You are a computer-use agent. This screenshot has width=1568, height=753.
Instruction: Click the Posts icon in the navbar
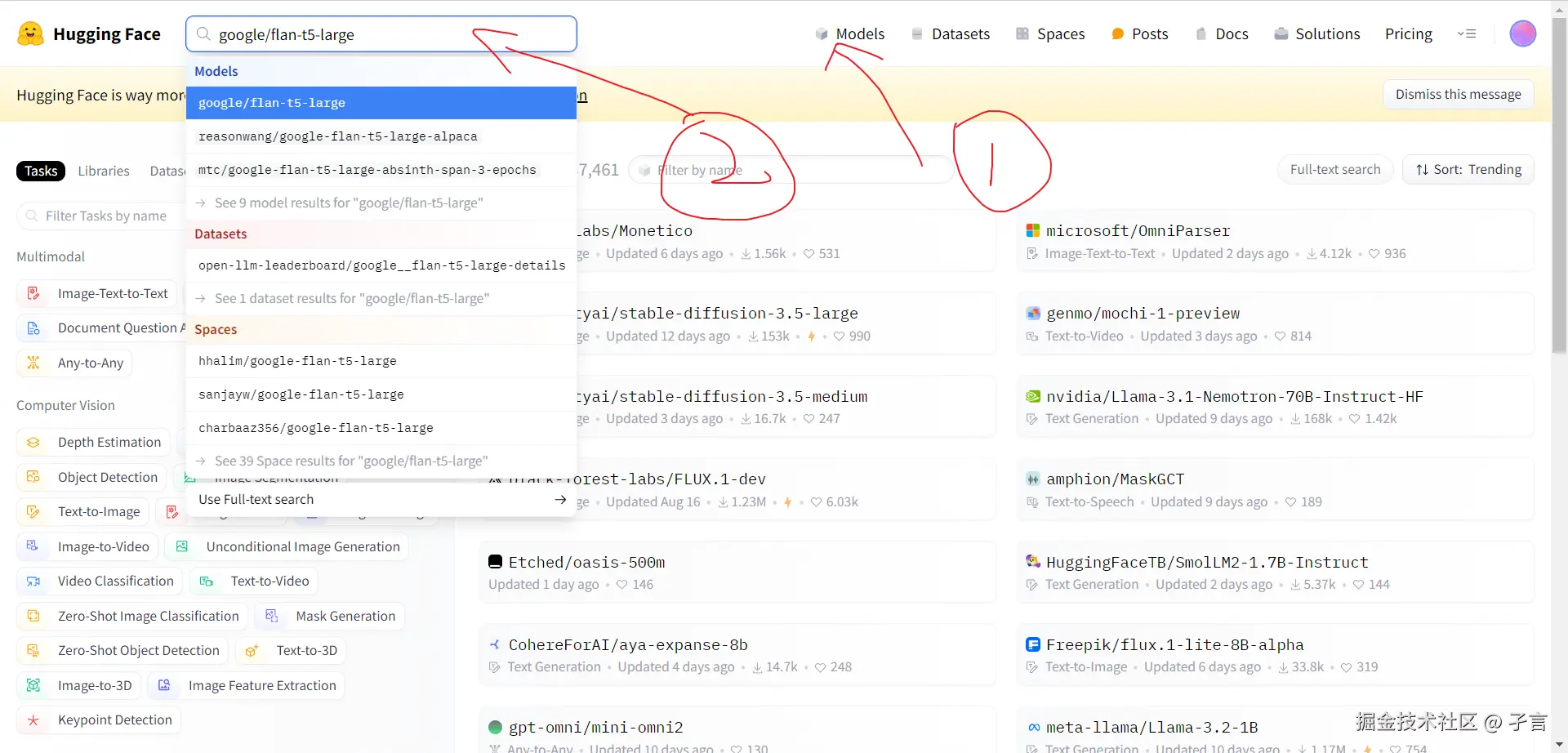(1117, 33)
